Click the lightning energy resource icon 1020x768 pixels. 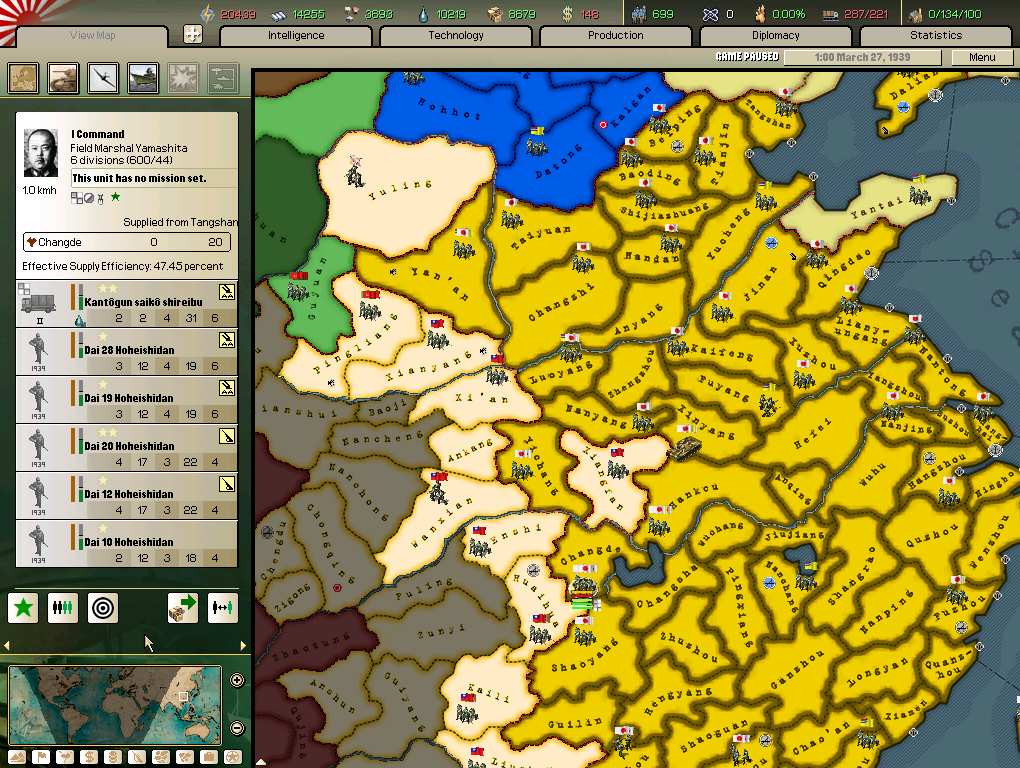coord(208,14)
